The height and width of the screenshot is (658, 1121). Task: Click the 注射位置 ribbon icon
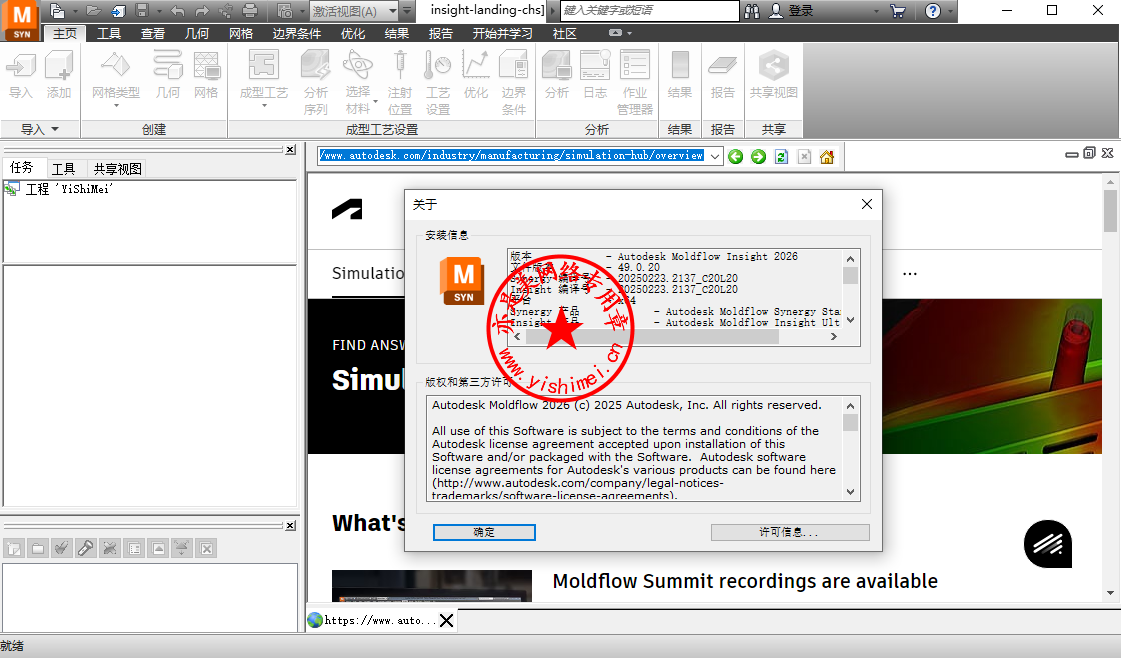[x=400, y=82]
